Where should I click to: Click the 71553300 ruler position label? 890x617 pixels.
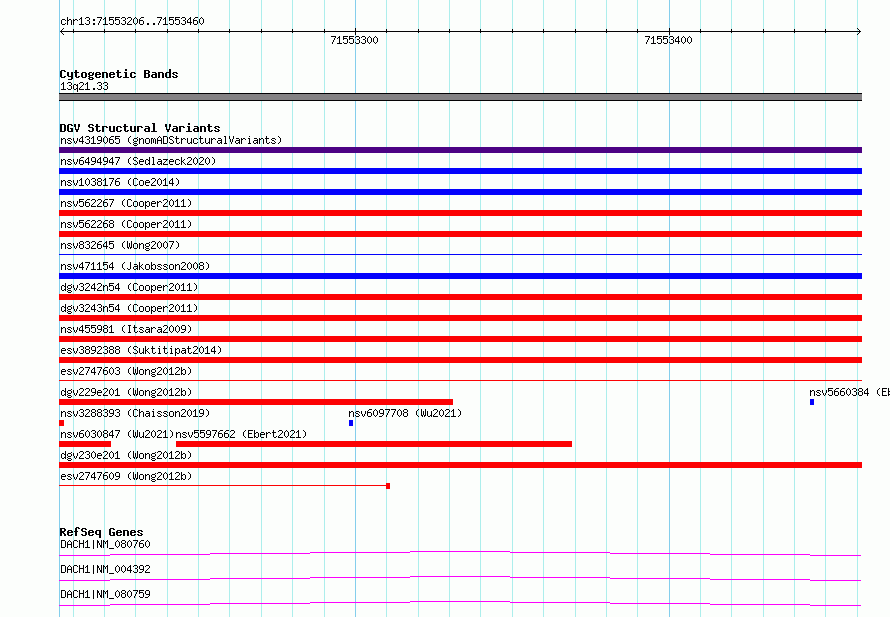tap(354, 40)
